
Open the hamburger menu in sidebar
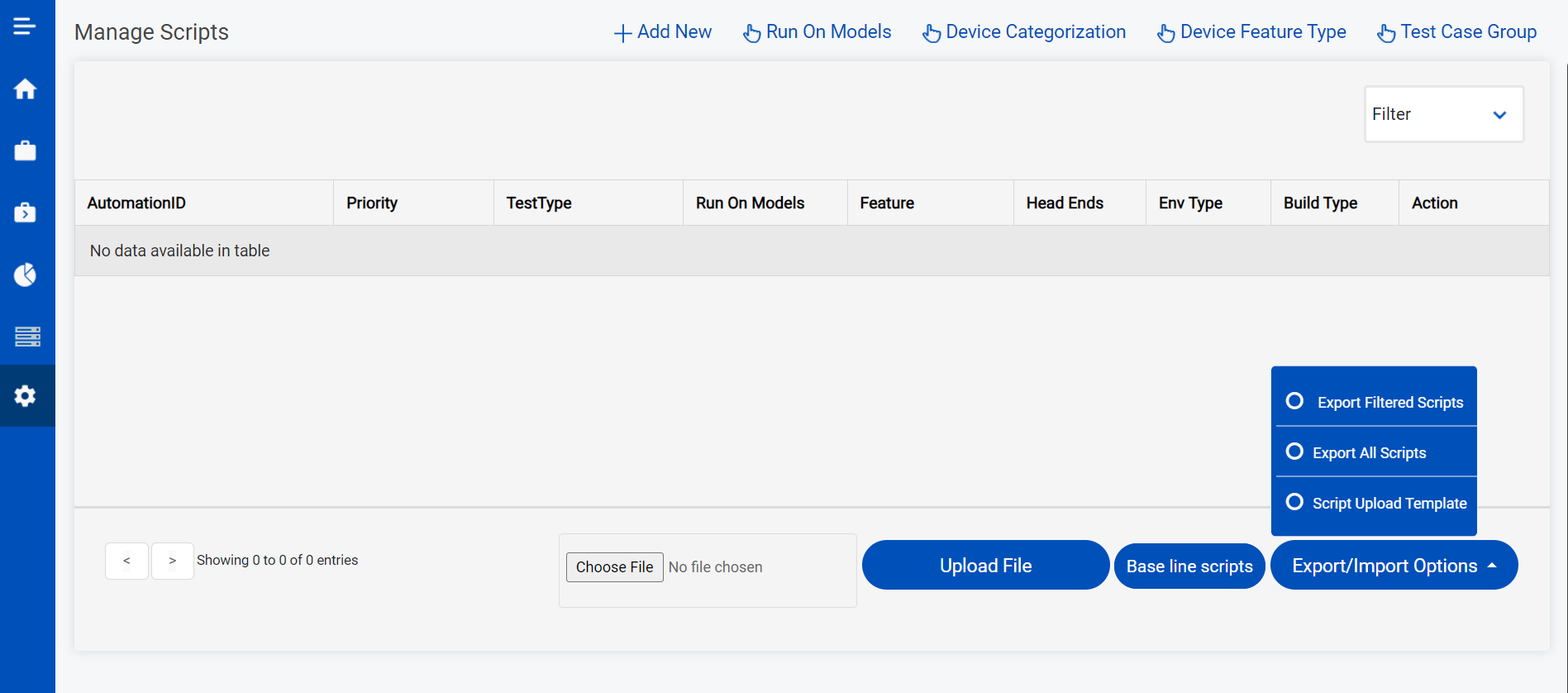(x=25, y=26)
